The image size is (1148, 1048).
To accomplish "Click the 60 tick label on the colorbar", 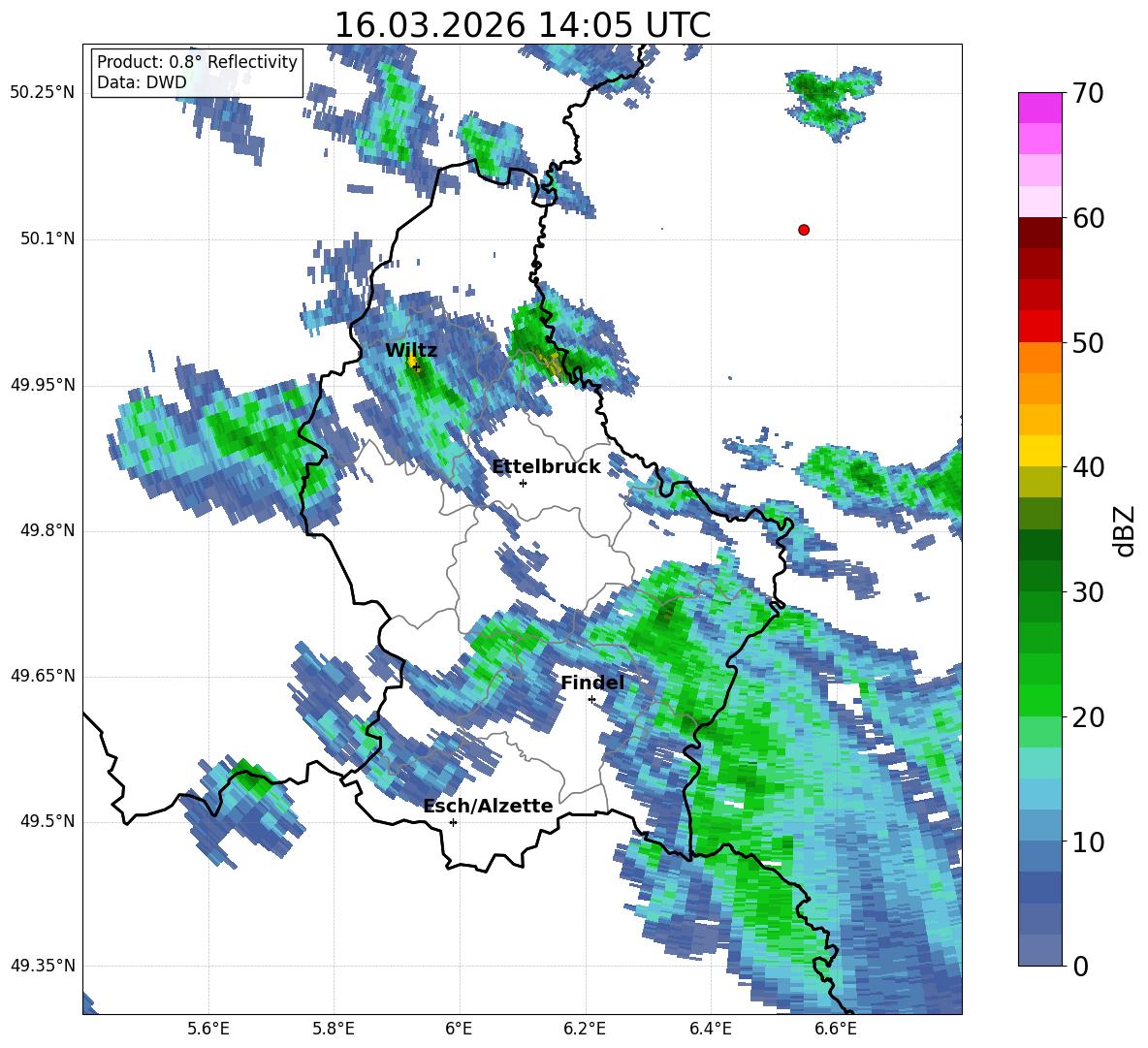I will [1088, 219].
